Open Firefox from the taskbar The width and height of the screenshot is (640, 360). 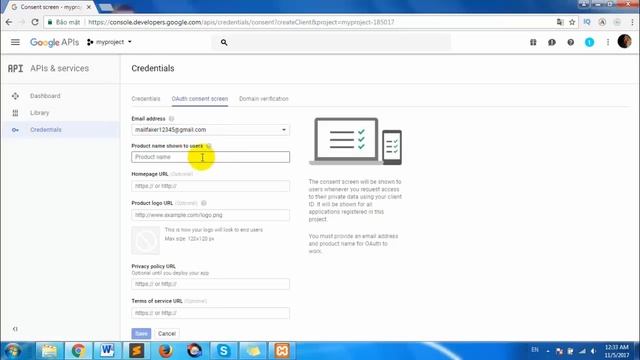(166, 351)
